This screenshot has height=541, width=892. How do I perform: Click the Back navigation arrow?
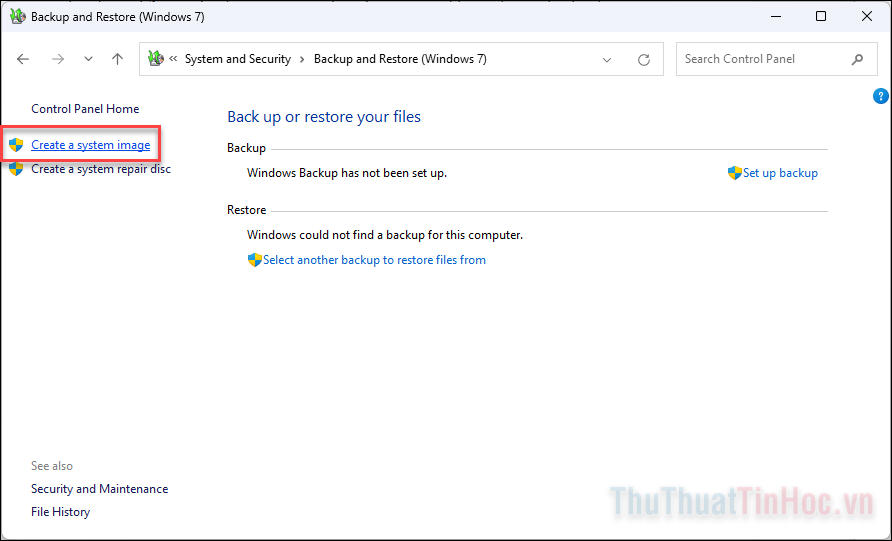tap(23, 59)
